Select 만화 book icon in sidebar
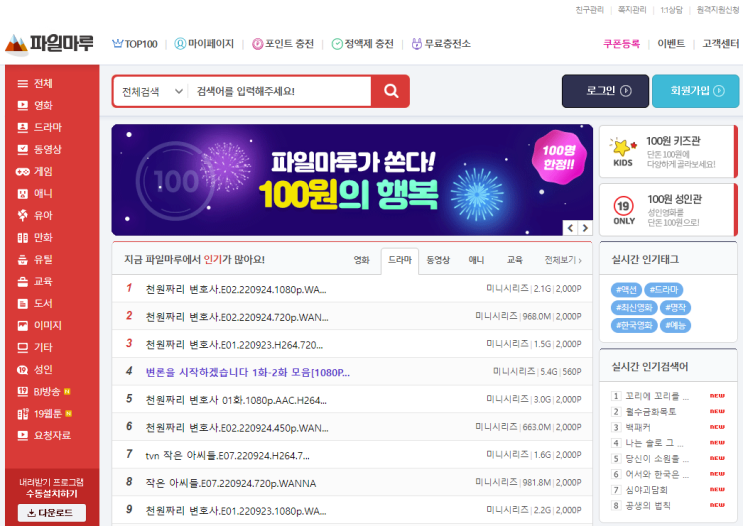 point(22,238)
